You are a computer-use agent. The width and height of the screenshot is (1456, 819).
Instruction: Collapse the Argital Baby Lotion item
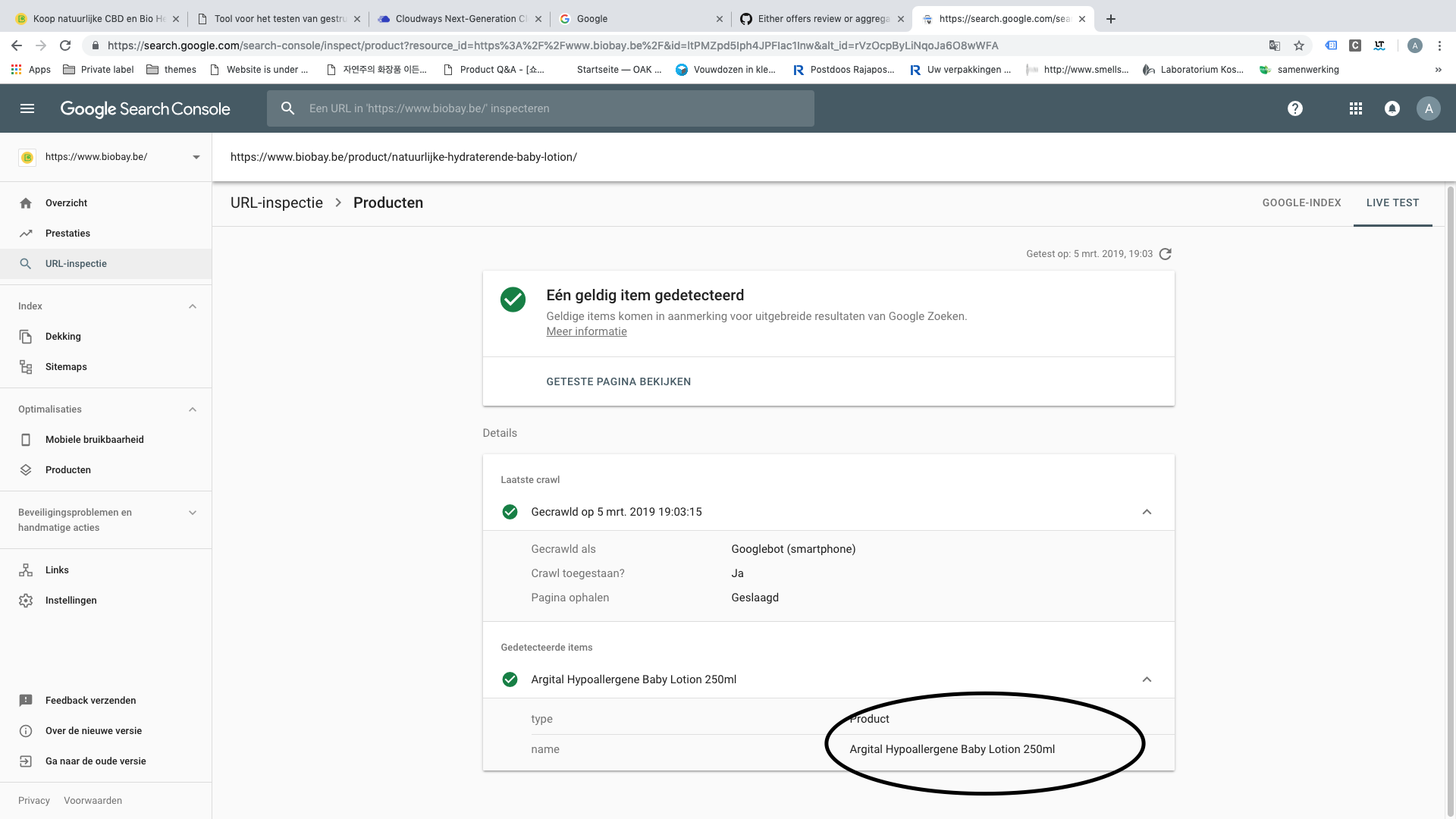(1147, 679)
